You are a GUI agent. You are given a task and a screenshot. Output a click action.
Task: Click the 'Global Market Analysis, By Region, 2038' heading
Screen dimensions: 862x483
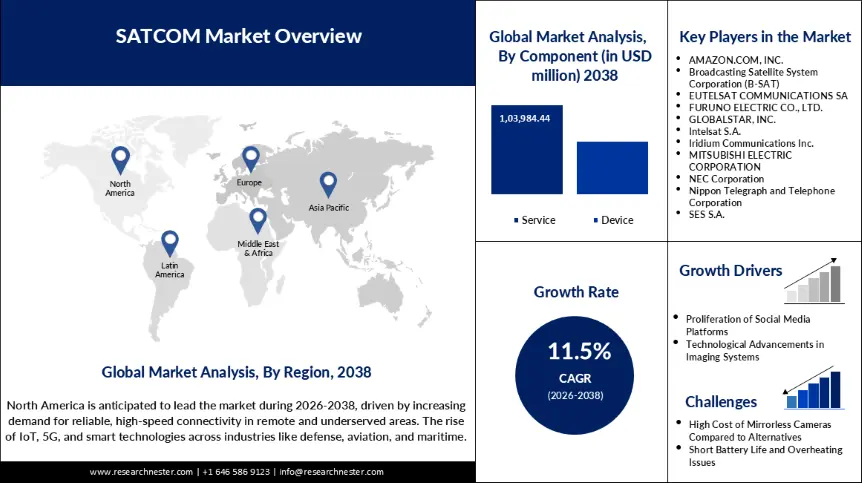236,372
